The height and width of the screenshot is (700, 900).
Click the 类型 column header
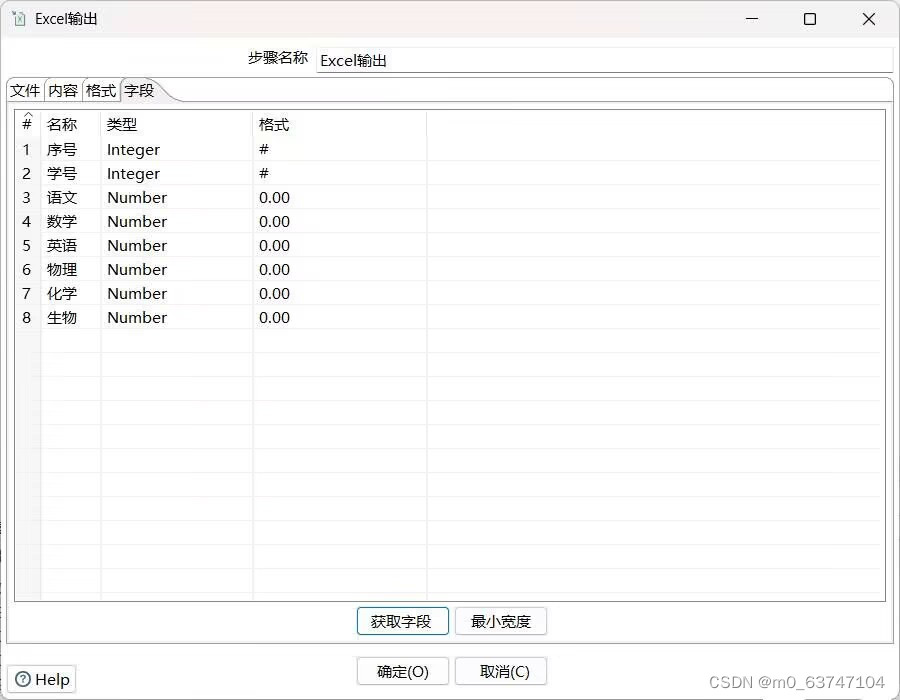177,124
